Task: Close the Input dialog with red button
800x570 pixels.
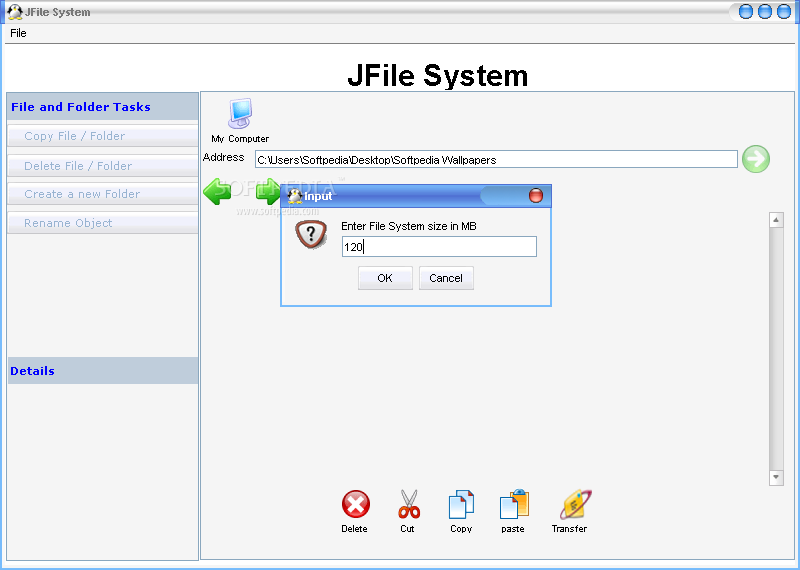Action: tap(536, 195)
